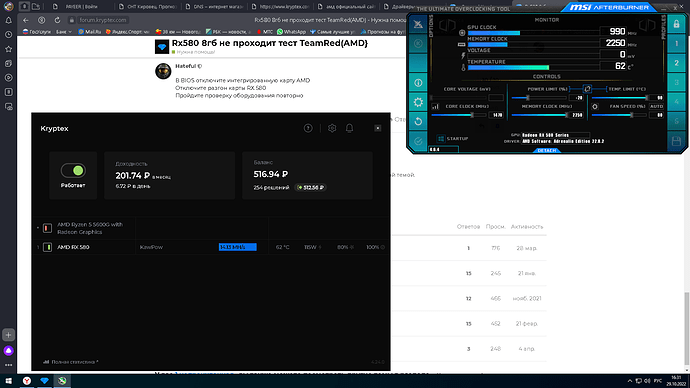Adjust Core Clock slider handle
This screenshot has height=388, width=690.
coord(472,115)
